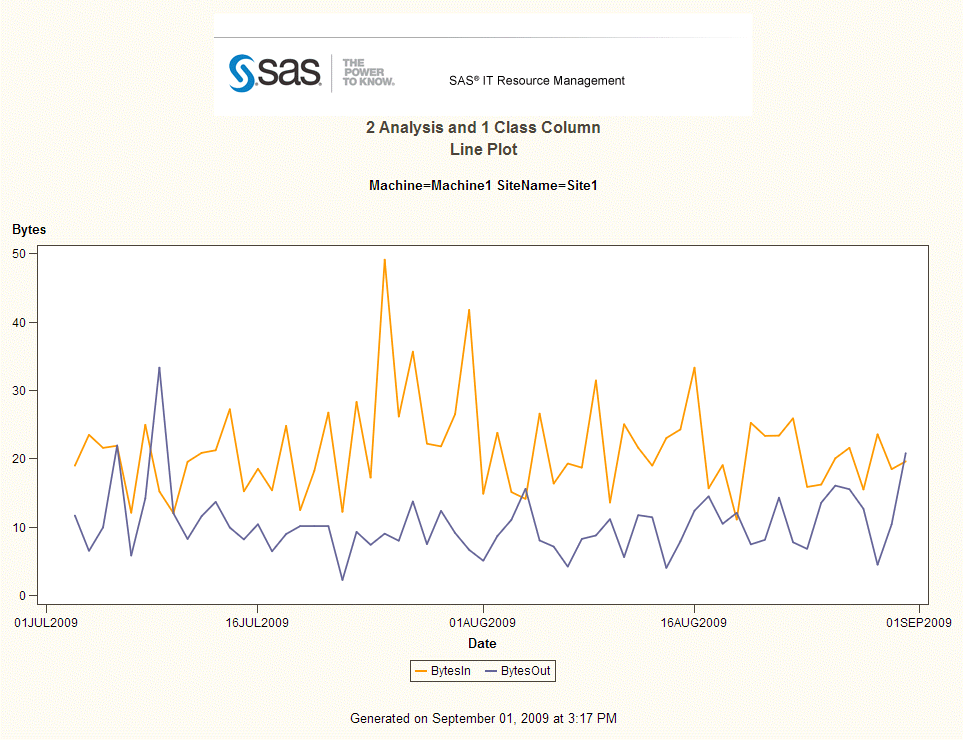Click the 30 tick on the Bytes axis
Viewport: 963px width, 740px height.
pyautogui.click(x=19, y=391)
